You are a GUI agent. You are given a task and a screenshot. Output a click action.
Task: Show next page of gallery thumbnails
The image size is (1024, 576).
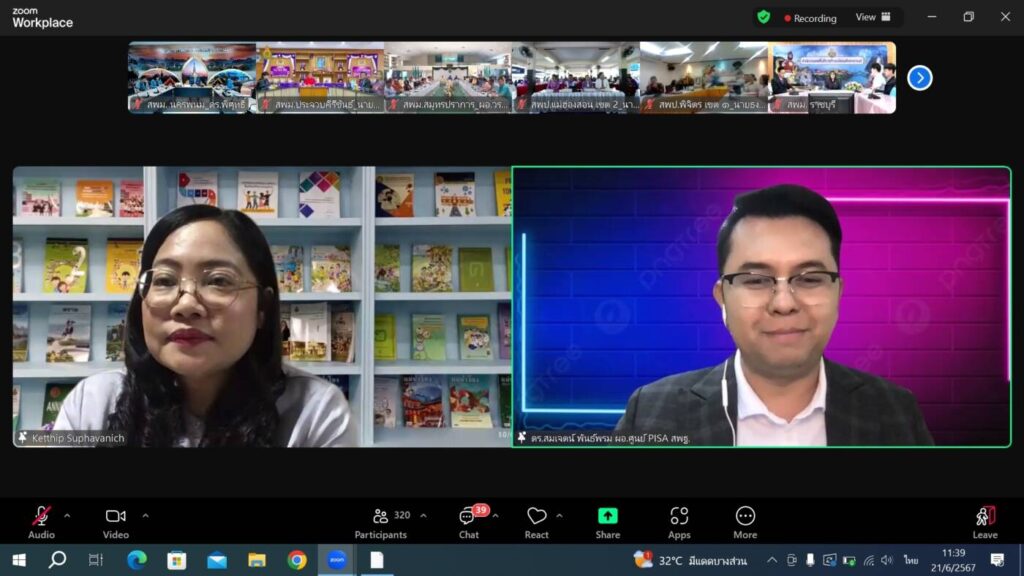[920, 78]
